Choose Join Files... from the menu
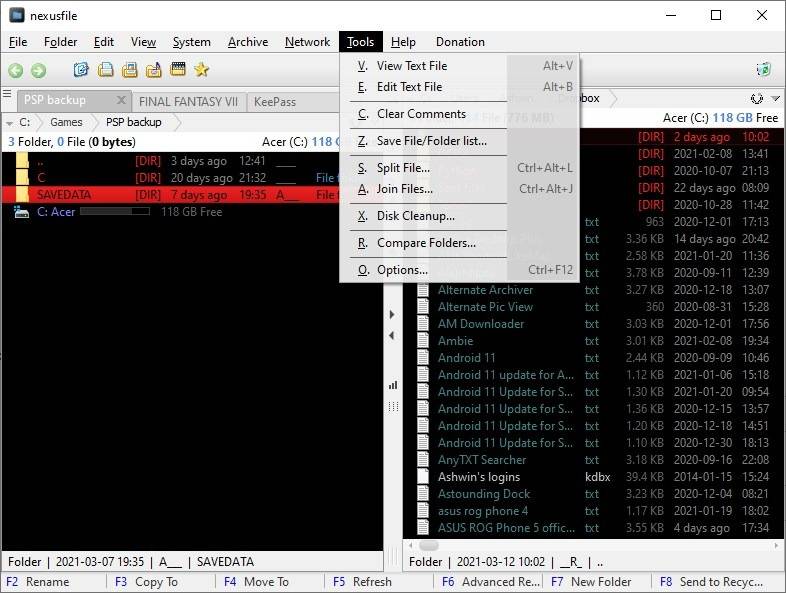 click(459, 189)
